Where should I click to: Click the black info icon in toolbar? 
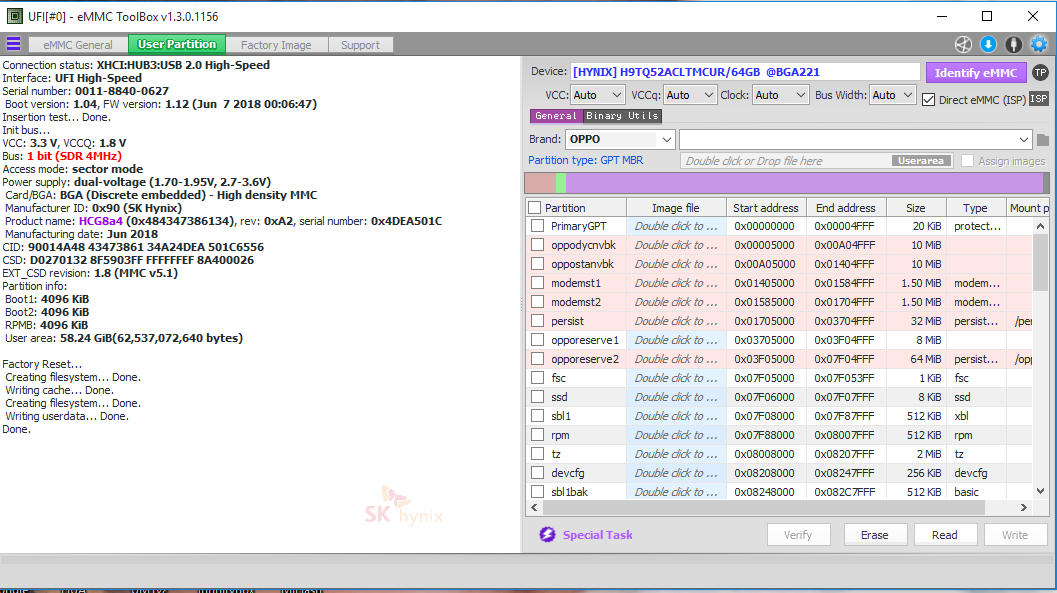(x=1013, y=44)
